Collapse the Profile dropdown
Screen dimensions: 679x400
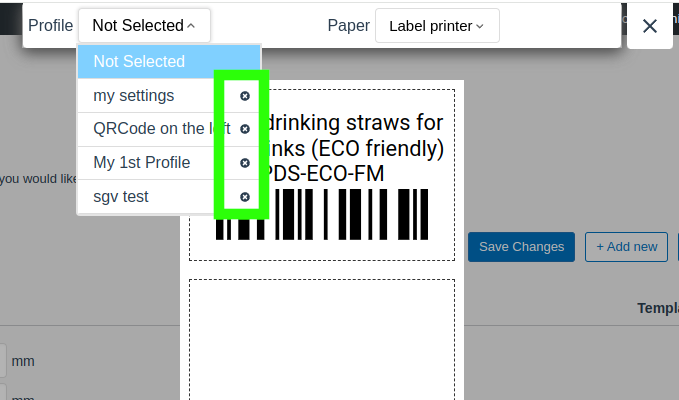coord(144,26)
